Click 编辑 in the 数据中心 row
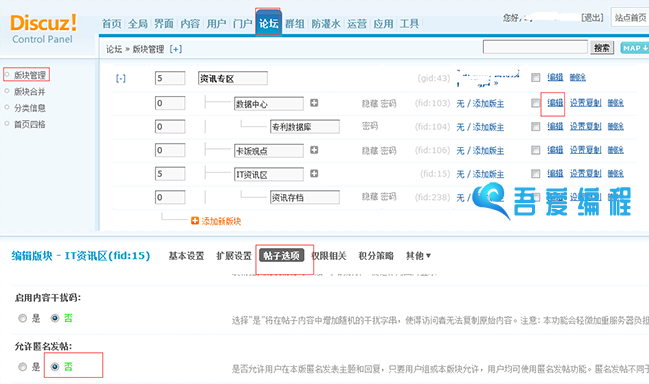 click(x=555, y=103)
